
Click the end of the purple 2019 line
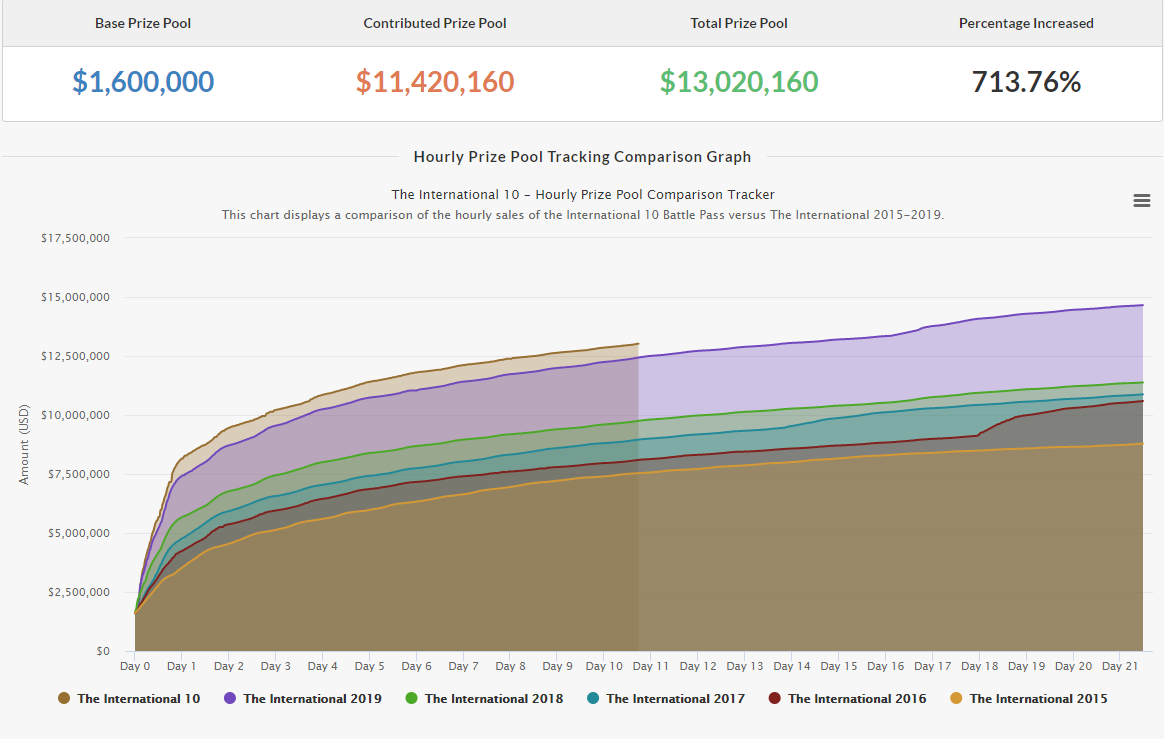point(1142,305)
